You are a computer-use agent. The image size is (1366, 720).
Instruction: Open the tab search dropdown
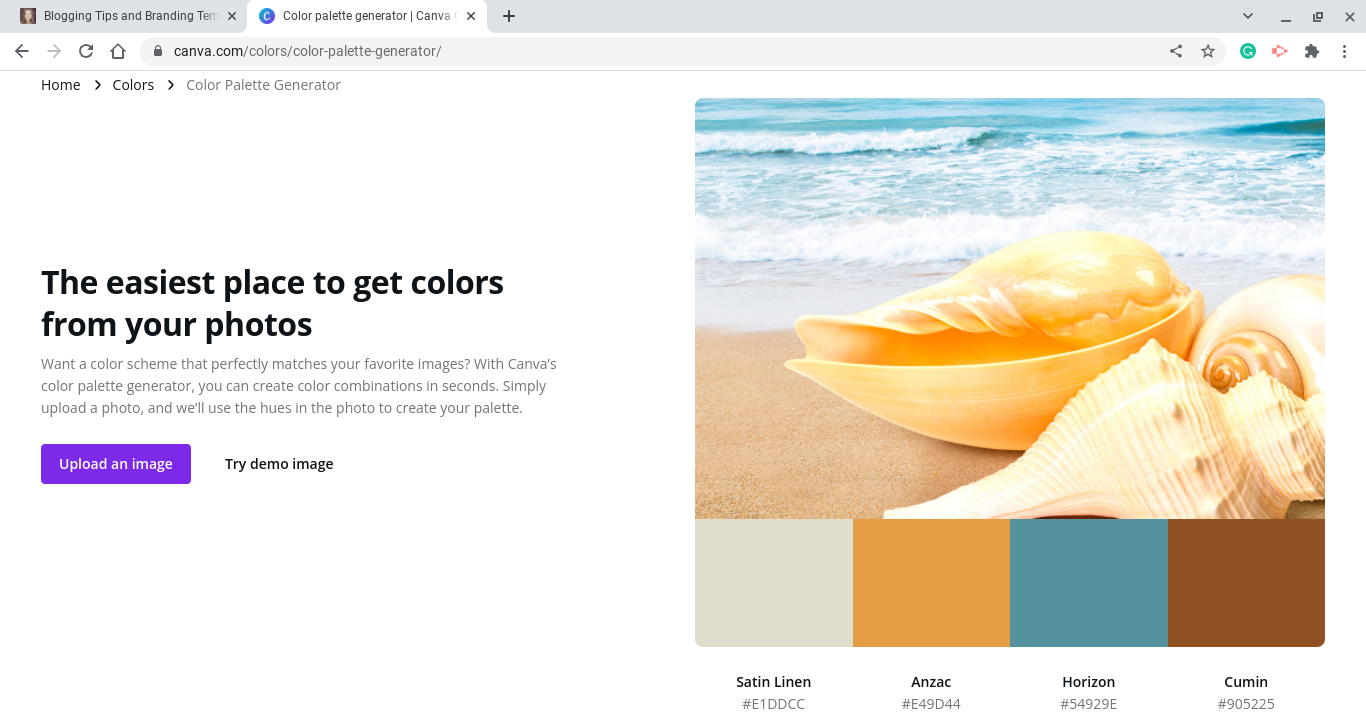(1248, 16)
